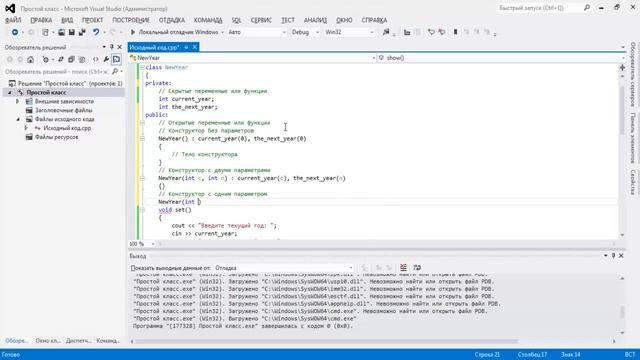
Task: Collapse the NewYear() default constructor outline
Action: coord(142,139)
